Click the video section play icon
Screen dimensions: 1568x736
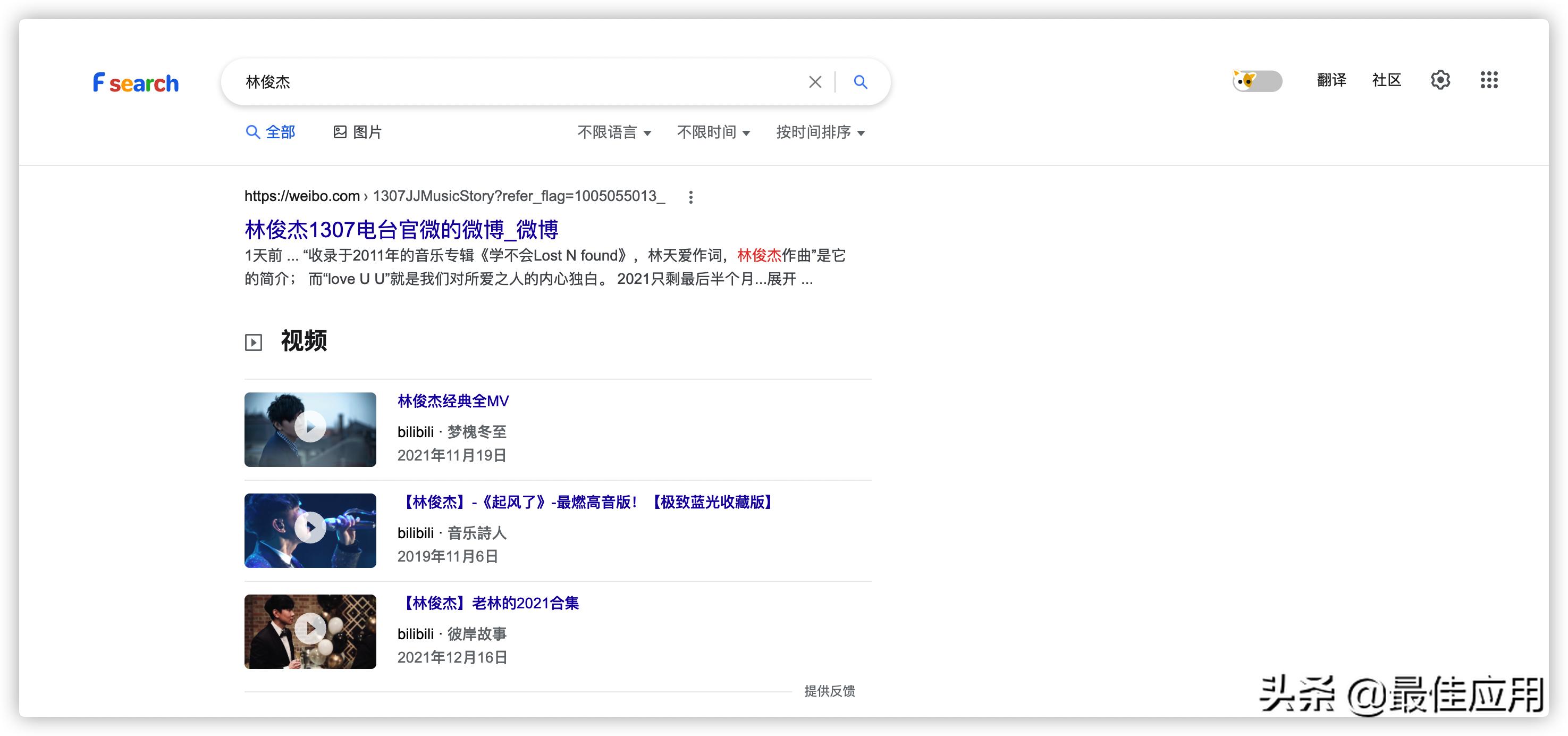[254, 342]
